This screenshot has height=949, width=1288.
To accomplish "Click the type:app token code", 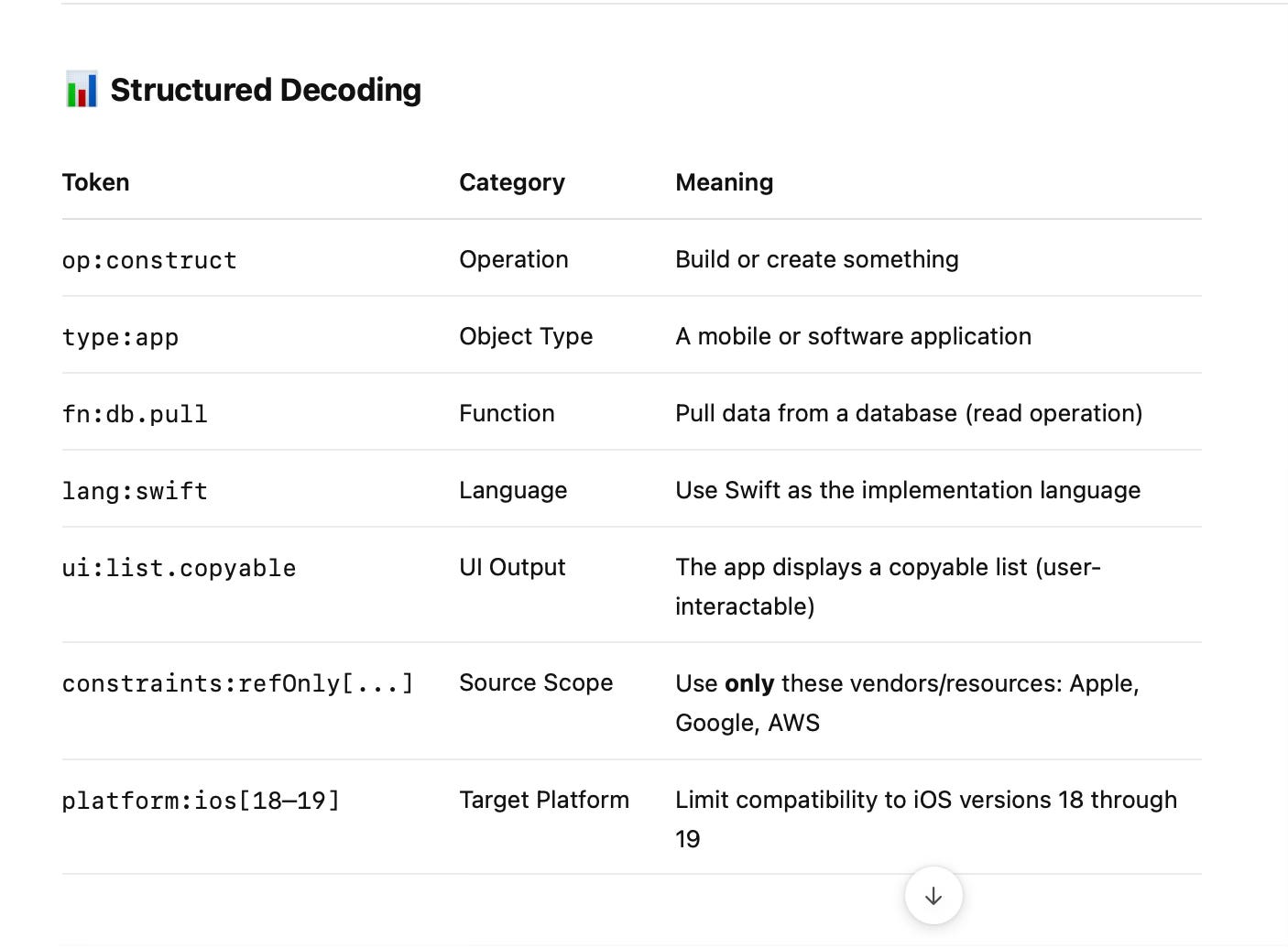I will pos(120,337).
